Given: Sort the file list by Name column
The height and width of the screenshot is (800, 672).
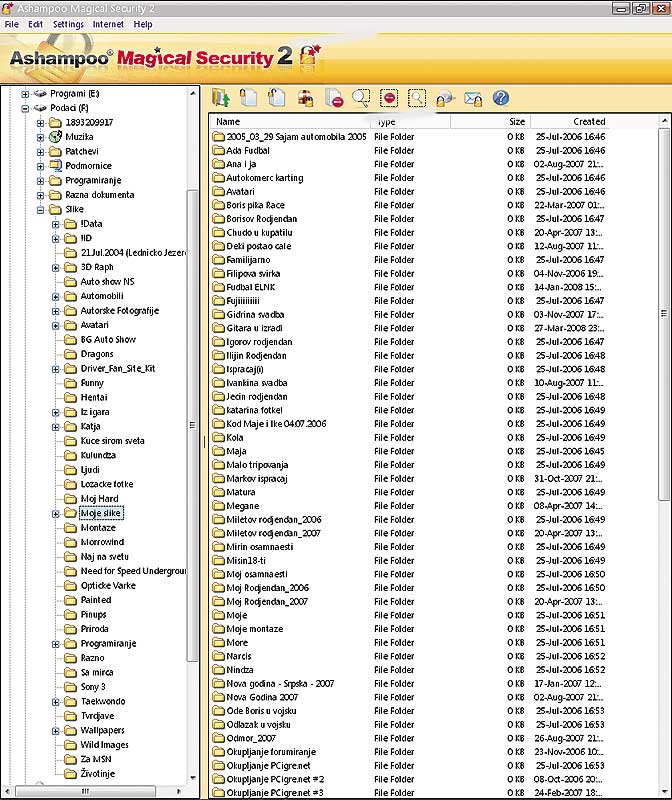Looking at the screenshot, I should (x=290, y=121).
